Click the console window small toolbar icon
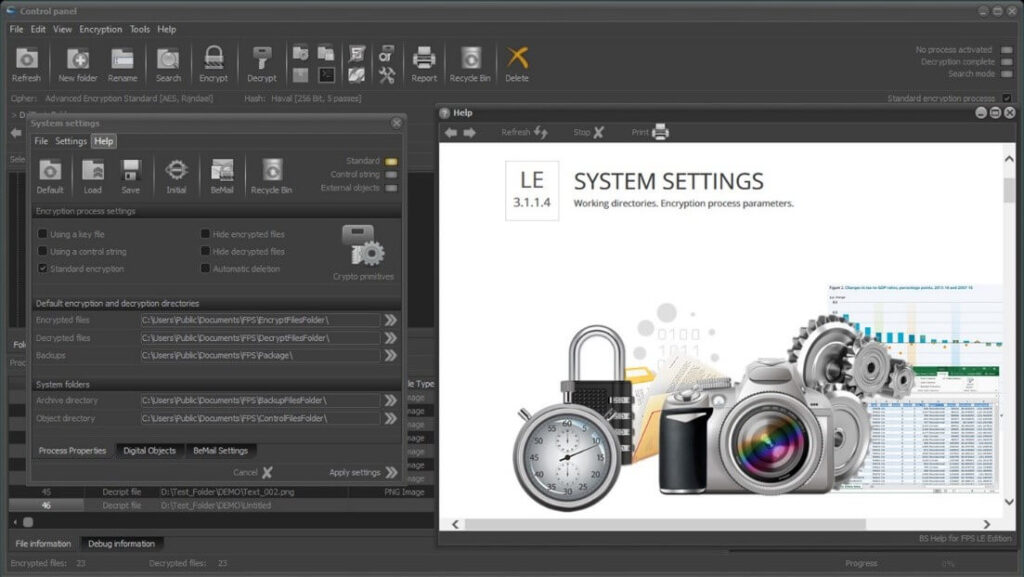 click(327, 76)
